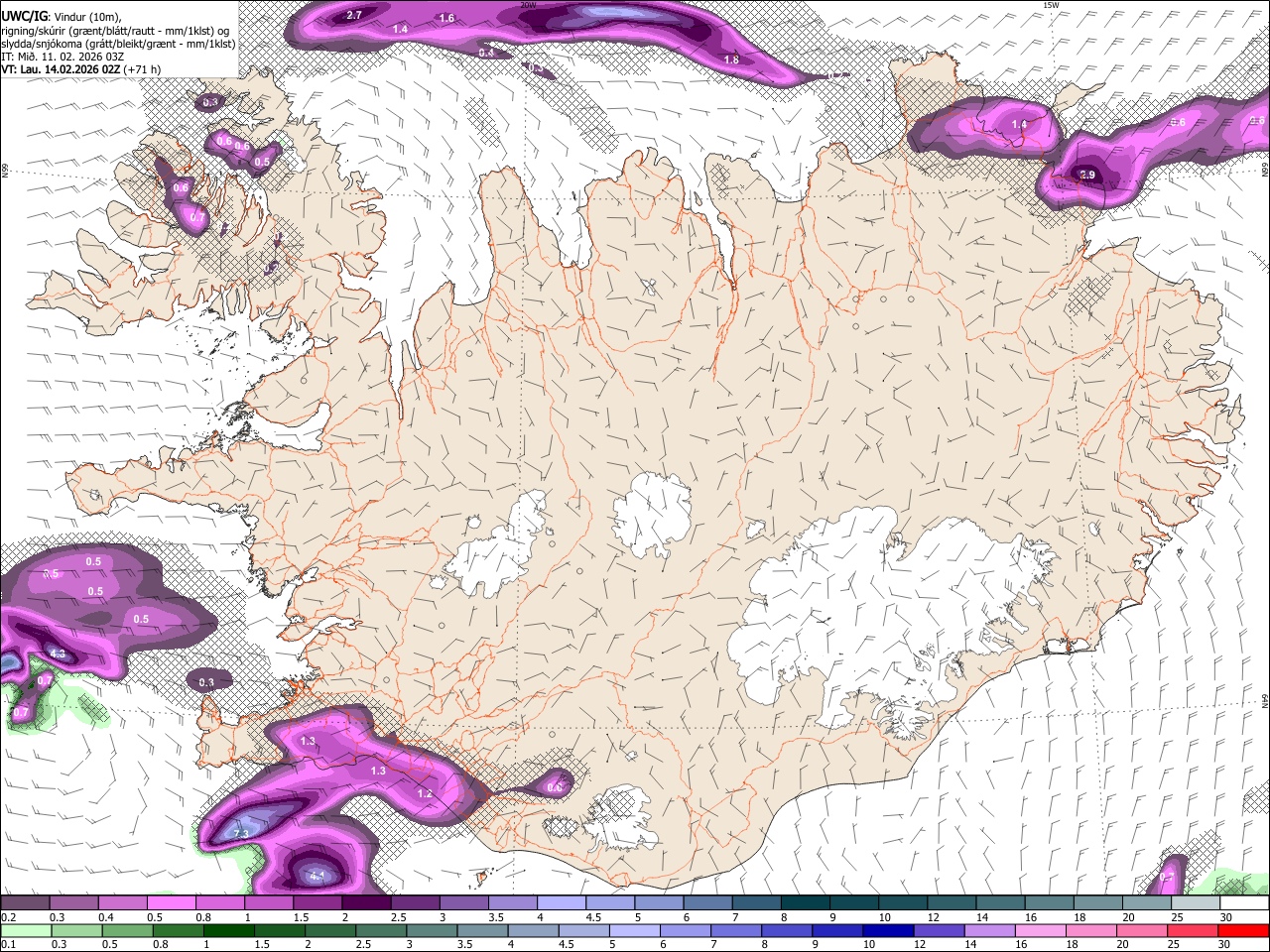Click the 4.1 precipitation value label
1270x952 pixels.
point(317,876)
